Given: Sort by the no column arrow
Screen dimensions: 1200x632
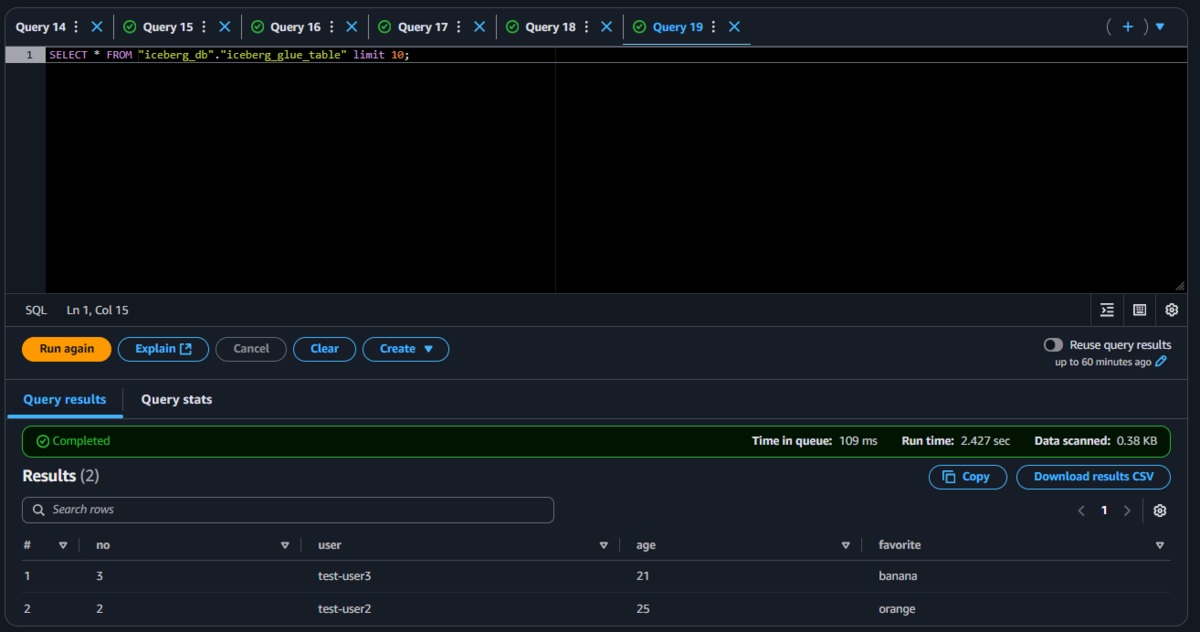Looking at the screenshot, I should pos(285,546).
